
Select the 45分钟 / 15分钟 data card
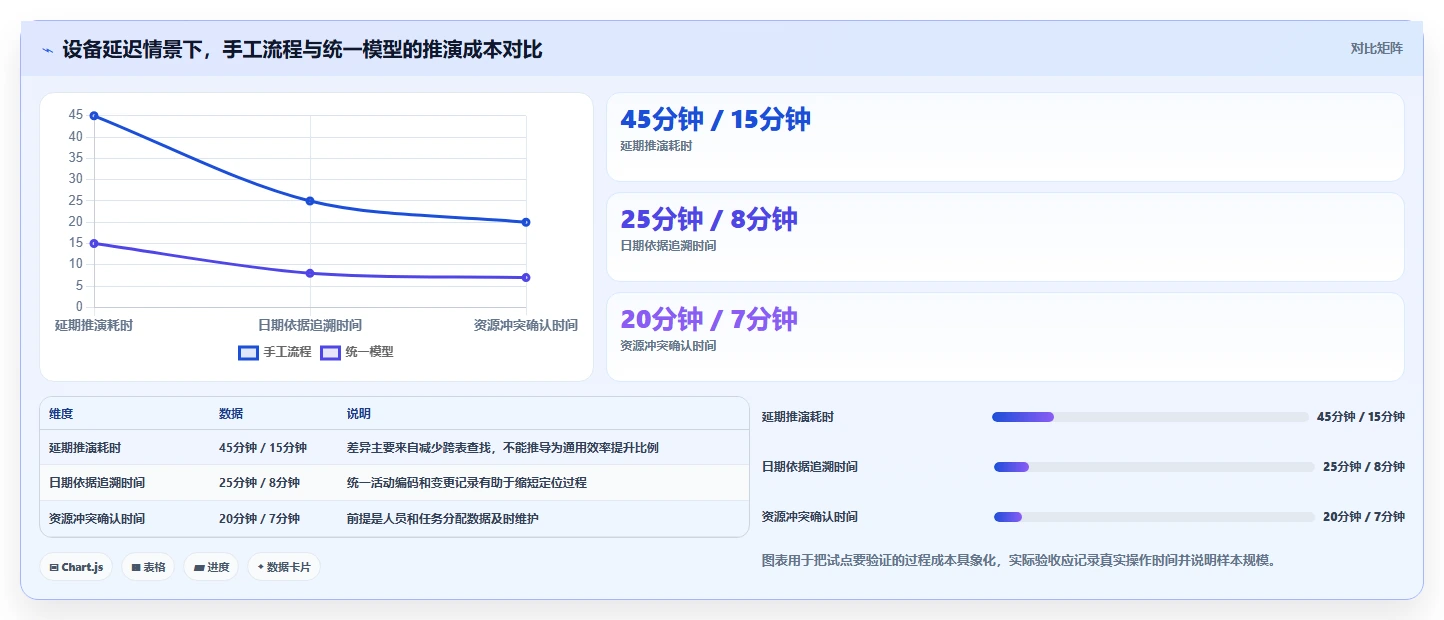point(1005,137)
